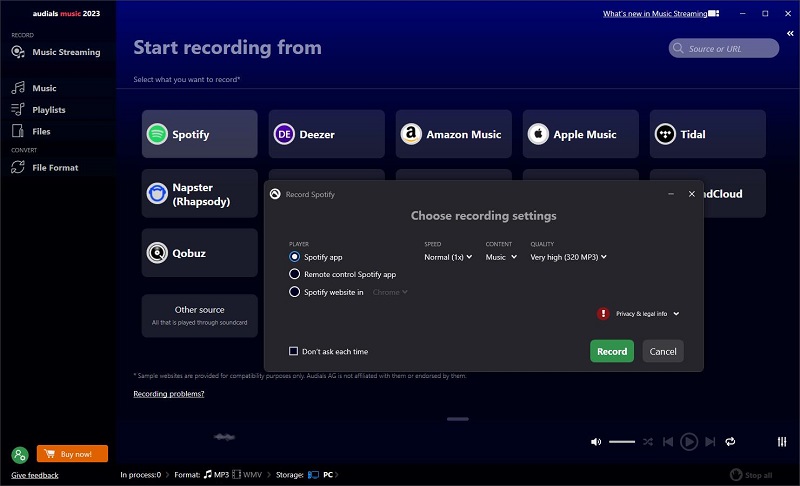Open the green user account icon
Viewport: 800px width, 486px height.
point(20,454)
